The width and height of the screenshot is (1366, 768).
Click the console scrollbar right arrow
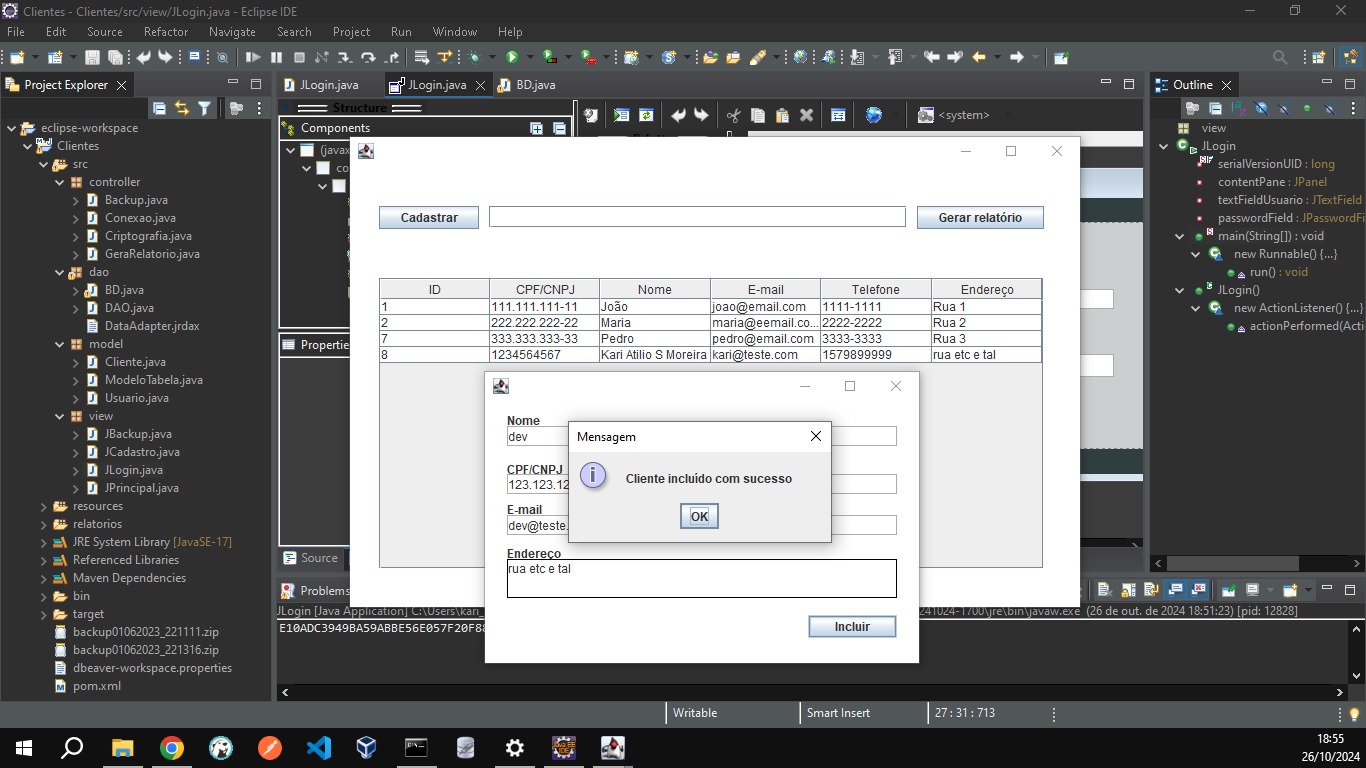[1340, 692]
